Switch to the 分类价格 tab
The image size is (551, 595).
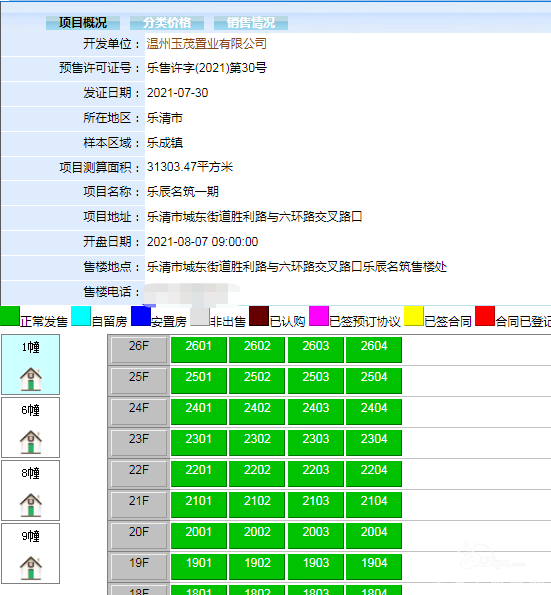[167, 23]
